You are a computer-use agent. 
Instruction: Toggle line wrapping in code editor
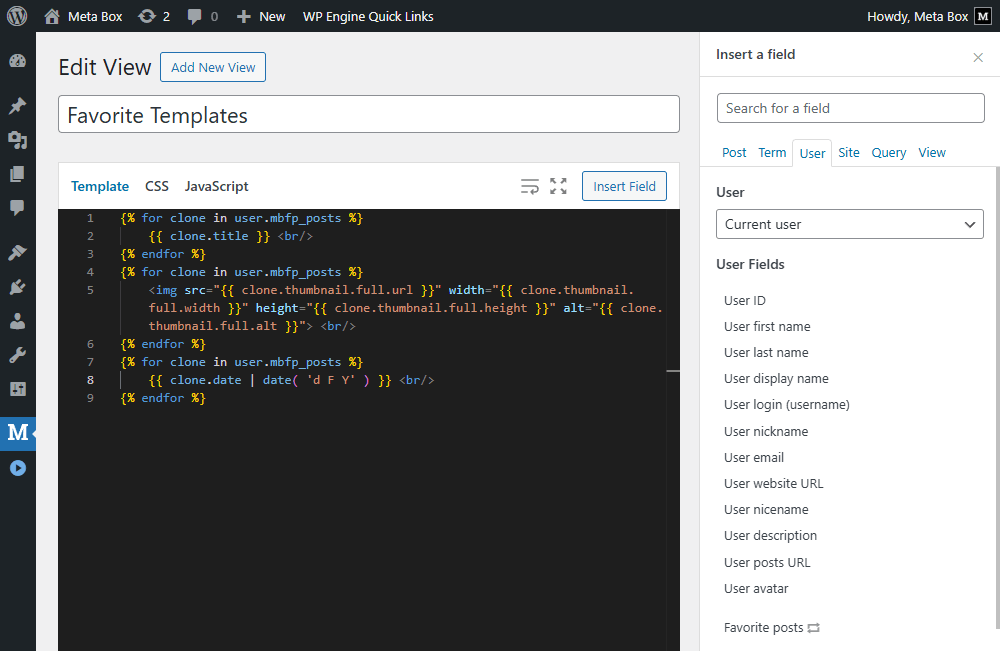530,186
